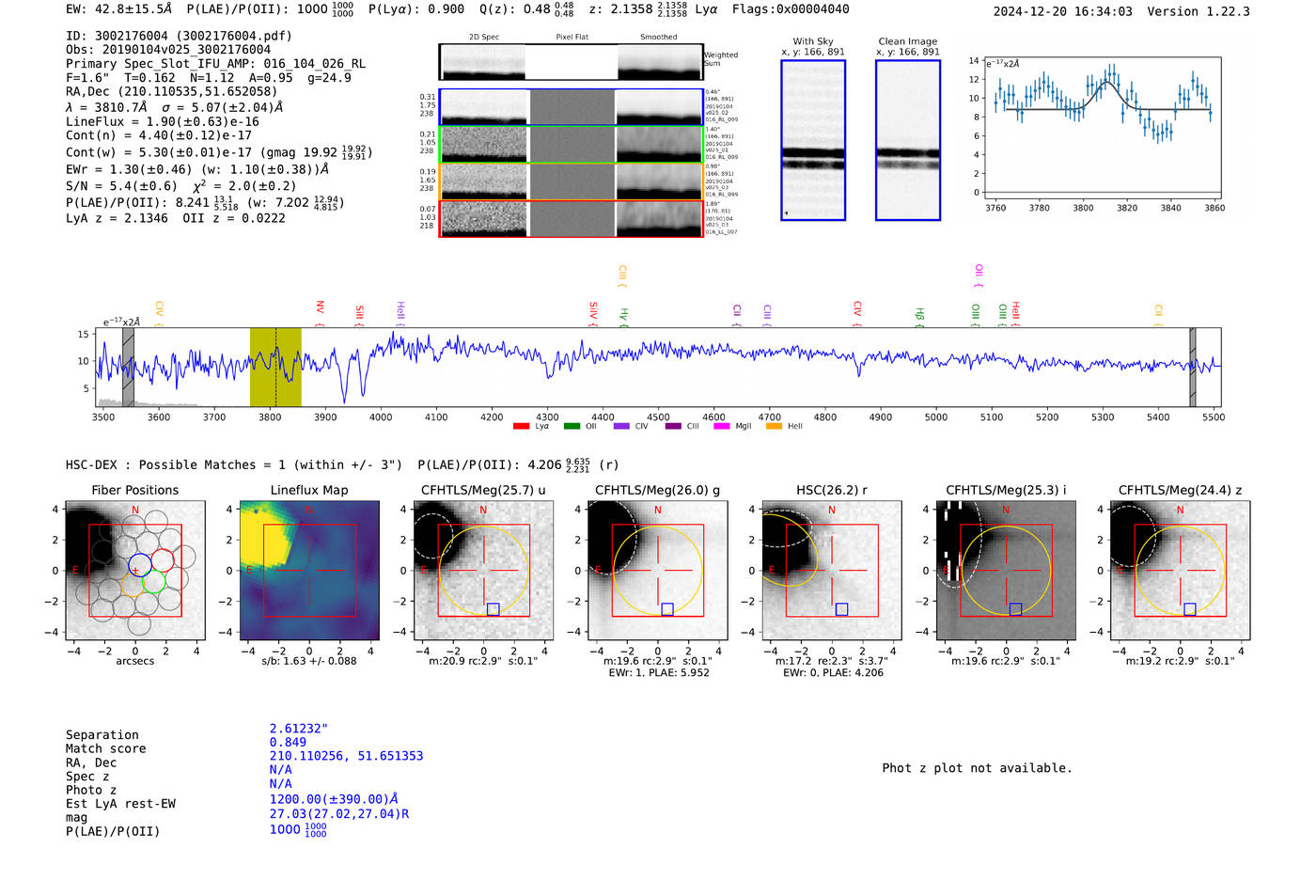The image size is (1316, 896).
Task: Click the blue coordinates '210.110256, 51.651353'
Action: pos(346,756)
